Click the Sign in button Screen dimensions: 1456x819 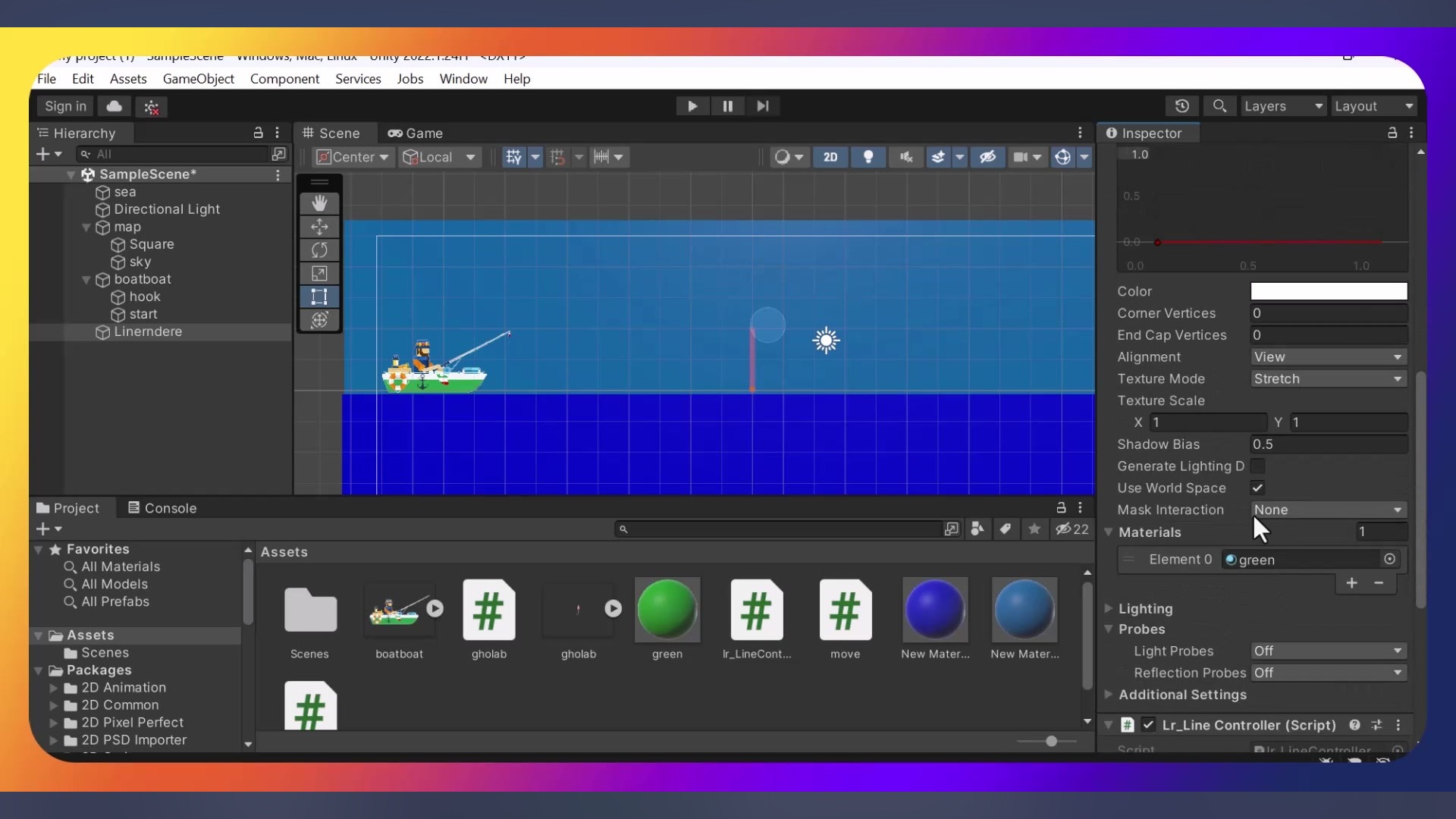click(x=65, y=106)
